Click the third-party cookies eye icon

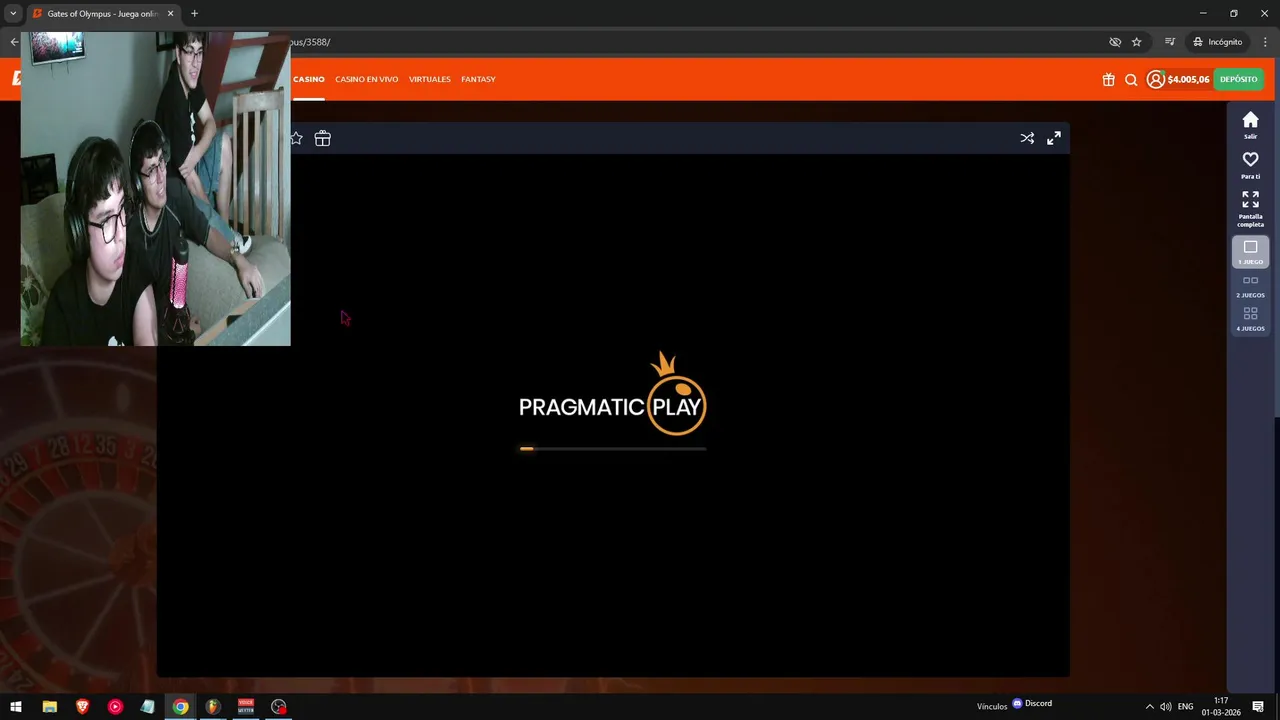pos(1115,42)
